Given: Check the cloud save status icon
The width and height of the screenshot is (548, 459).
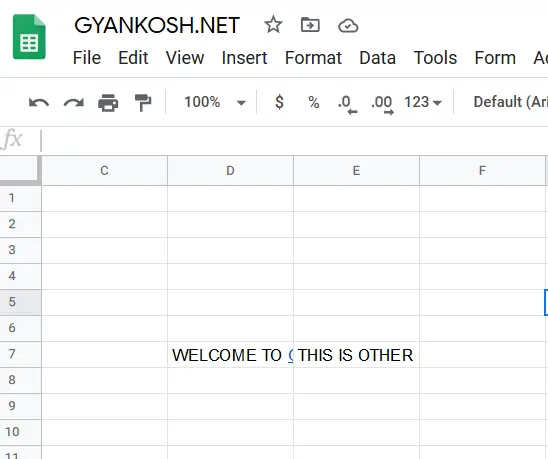Looking at the screenshot, I should coord(348,26).
